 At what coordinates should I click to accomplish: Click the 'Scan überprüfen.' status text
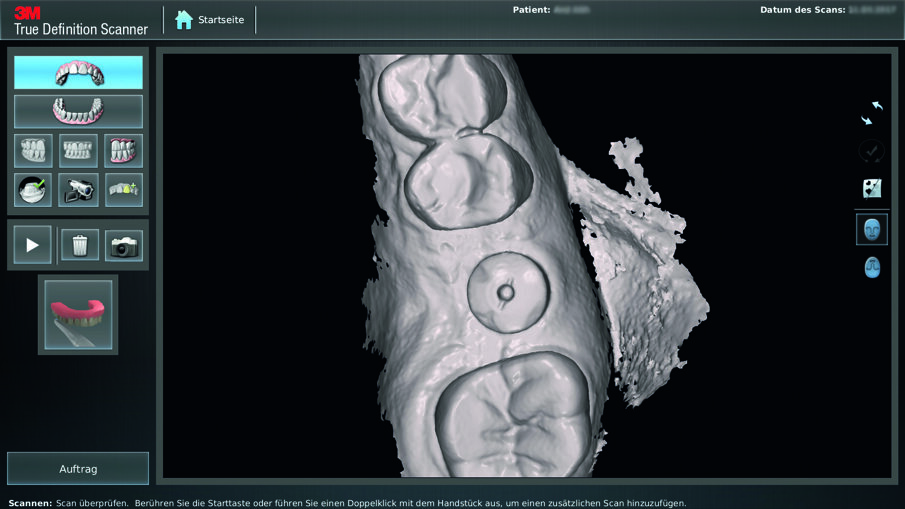click(x=92, y=503)
